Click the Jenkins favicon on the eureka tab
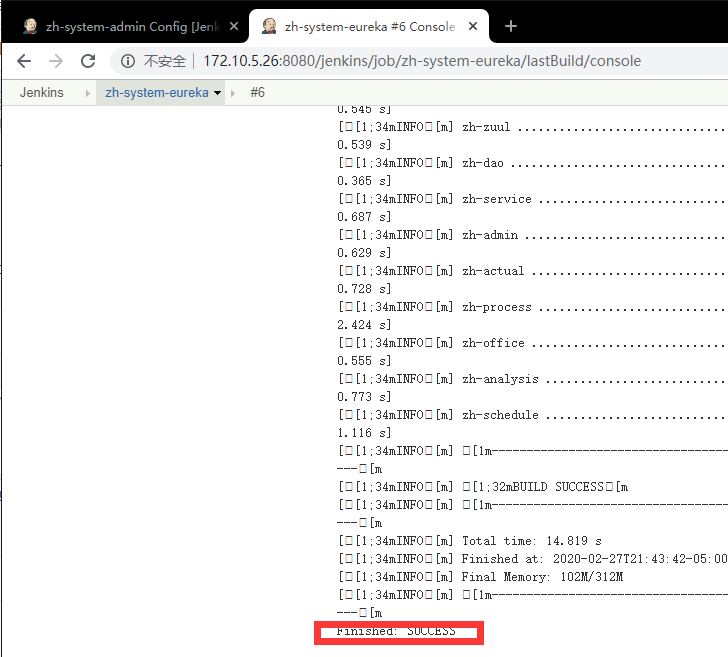728x657 pixels. [269, 26]
